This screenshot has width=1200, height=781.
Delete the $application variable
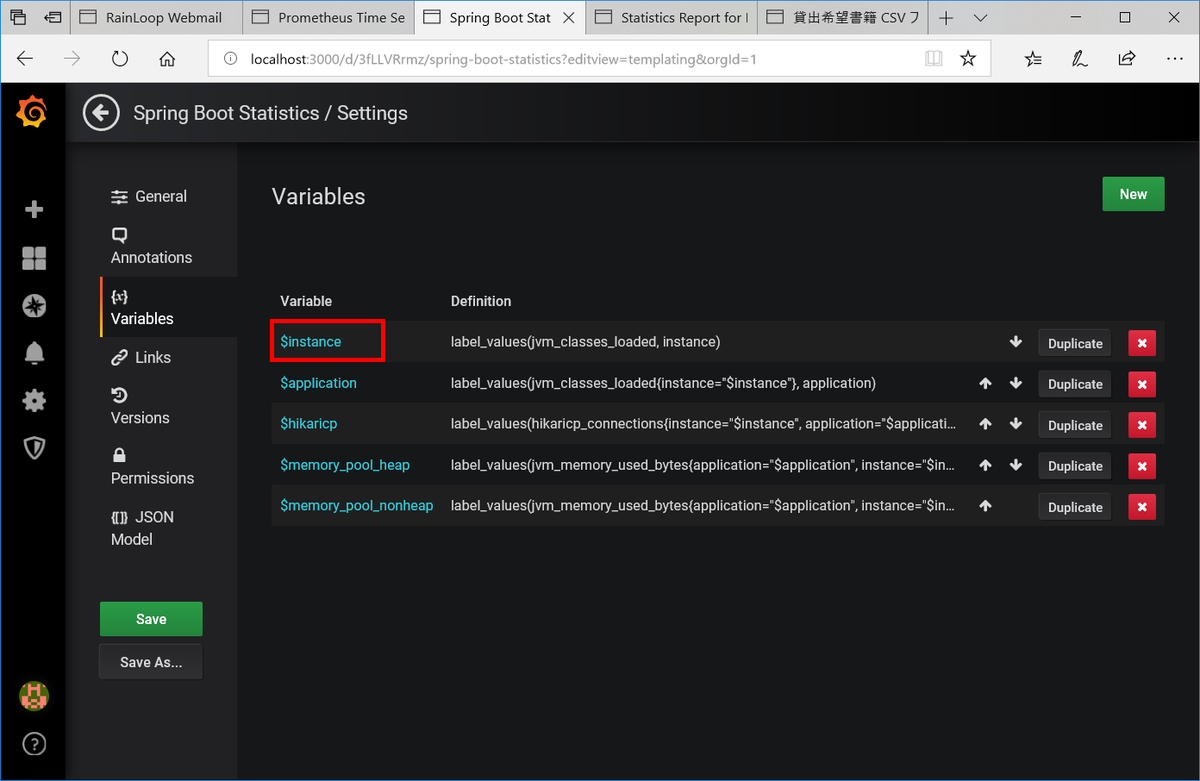coord(1142,384)
